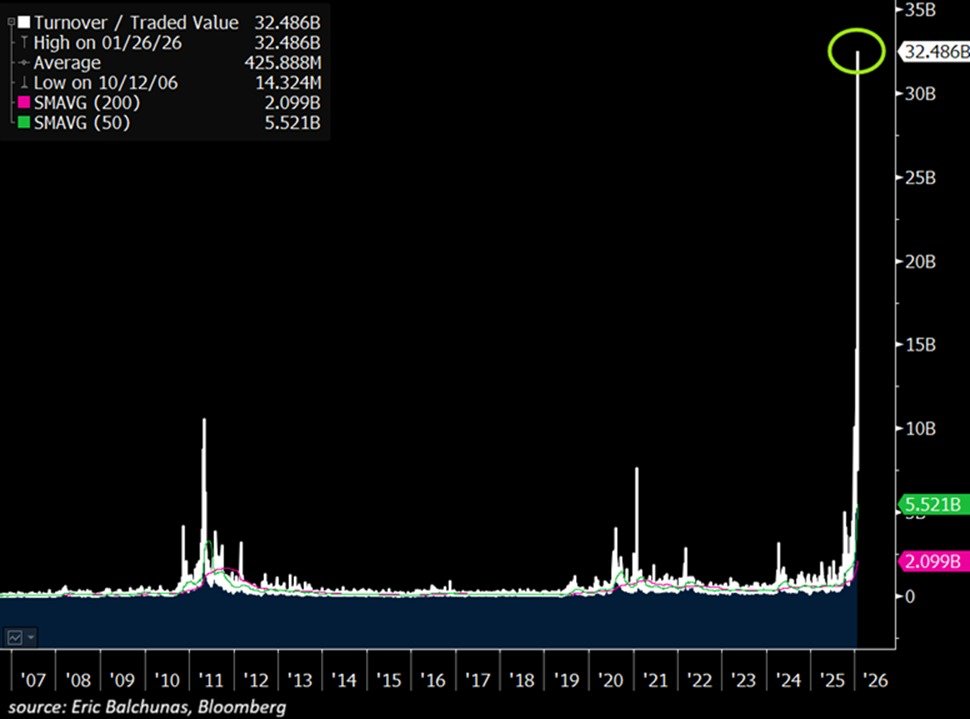Screen dimensions: 970x719
Task: Click the pink SMAVG (200) swatch
Action: click(x=24, y=102)
